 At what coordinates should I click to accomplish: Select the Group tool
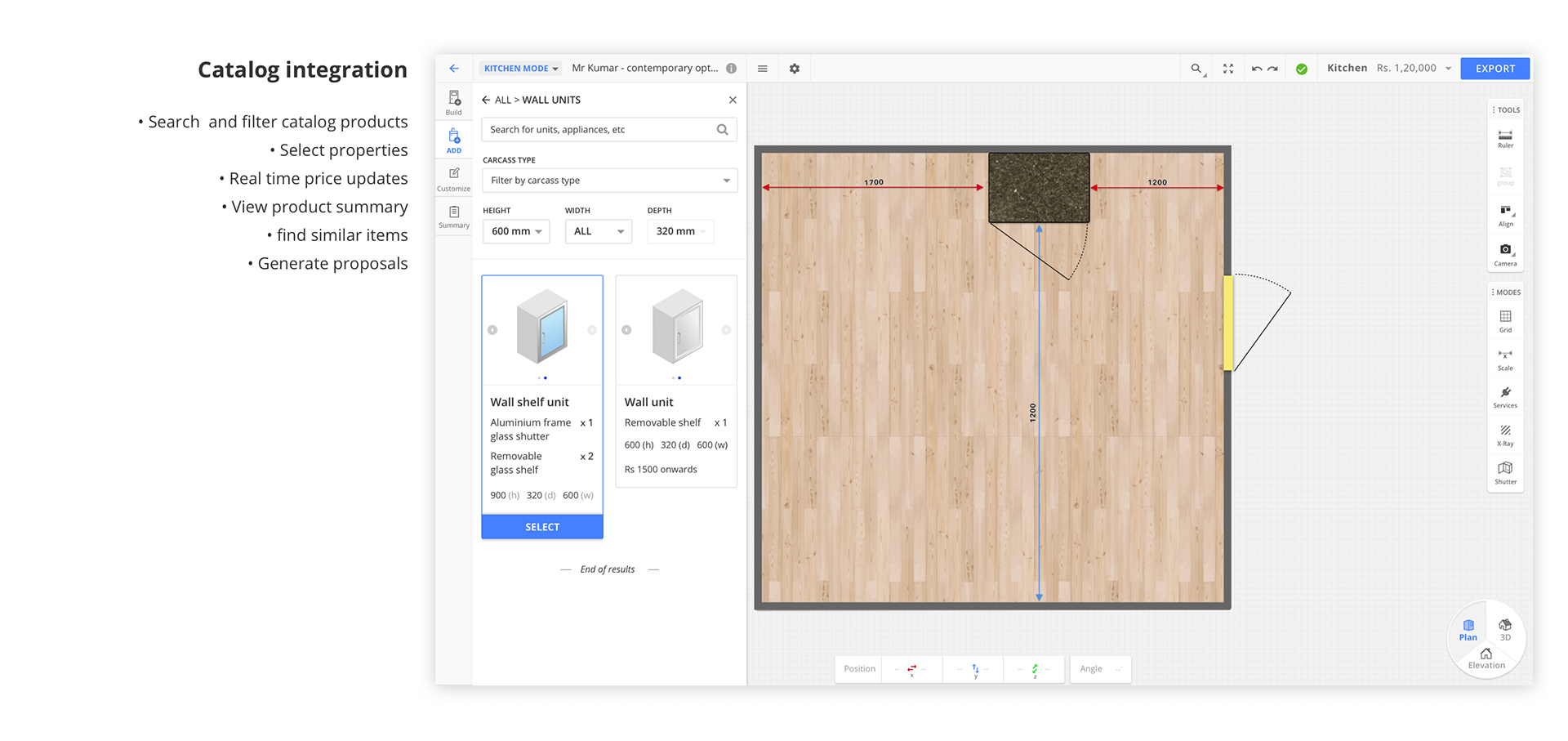[x=1505, y=176]
